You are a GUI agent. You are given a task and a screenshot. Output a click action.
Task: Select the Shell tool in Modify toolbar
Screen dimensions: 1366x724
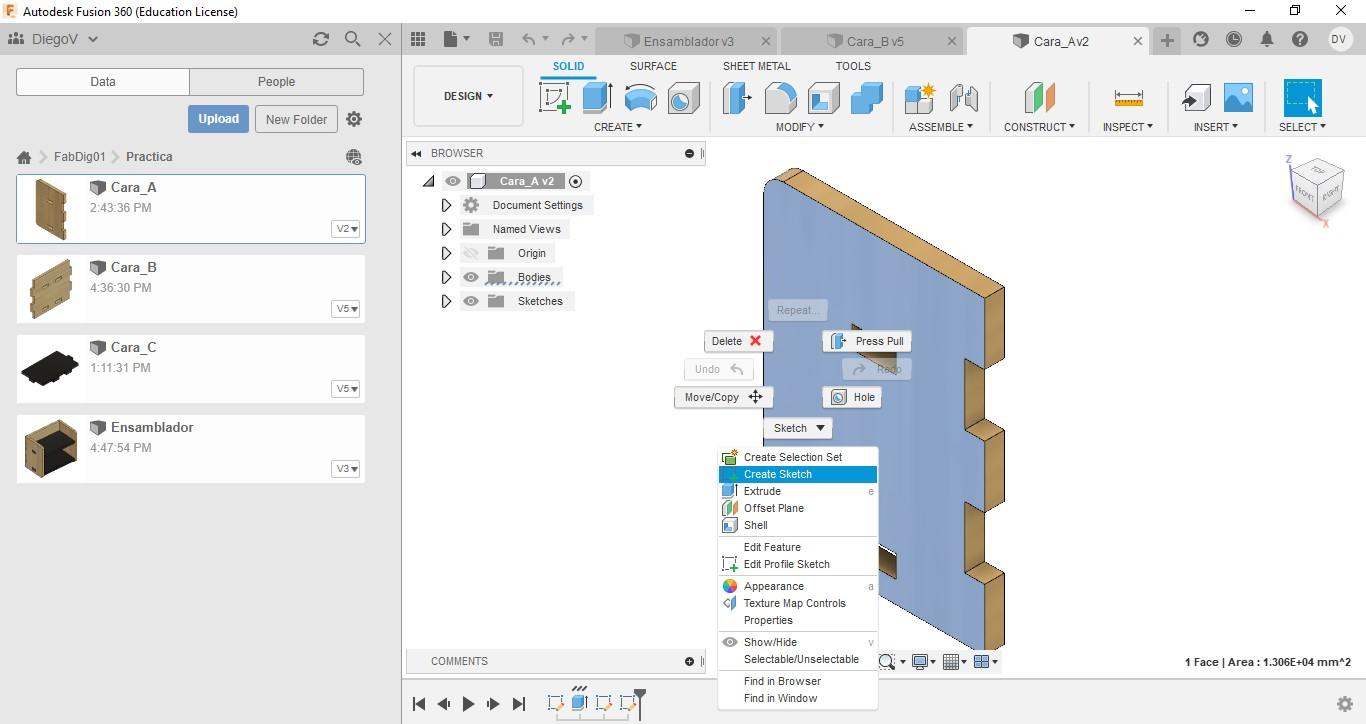coord(823,98)
